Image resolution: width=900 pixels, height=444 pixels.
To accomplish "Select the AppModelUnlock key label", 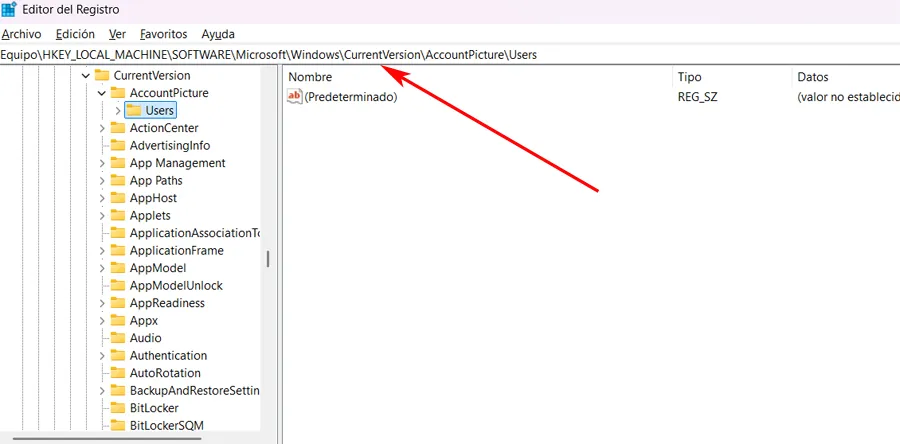I will tap(176, 286).
